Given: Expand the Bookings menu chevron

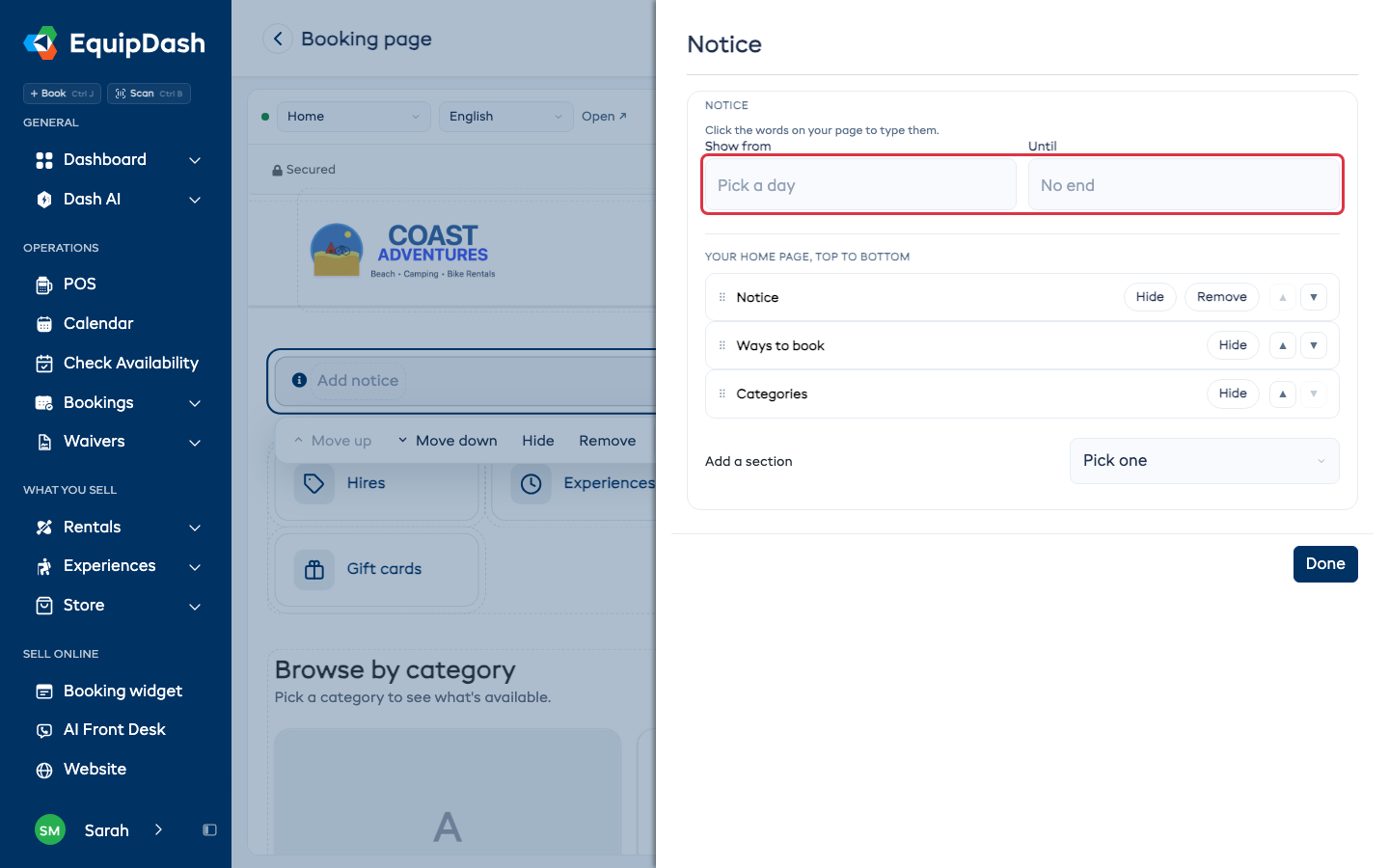Looking at the screenshot, I should click(x=195, y=403).
